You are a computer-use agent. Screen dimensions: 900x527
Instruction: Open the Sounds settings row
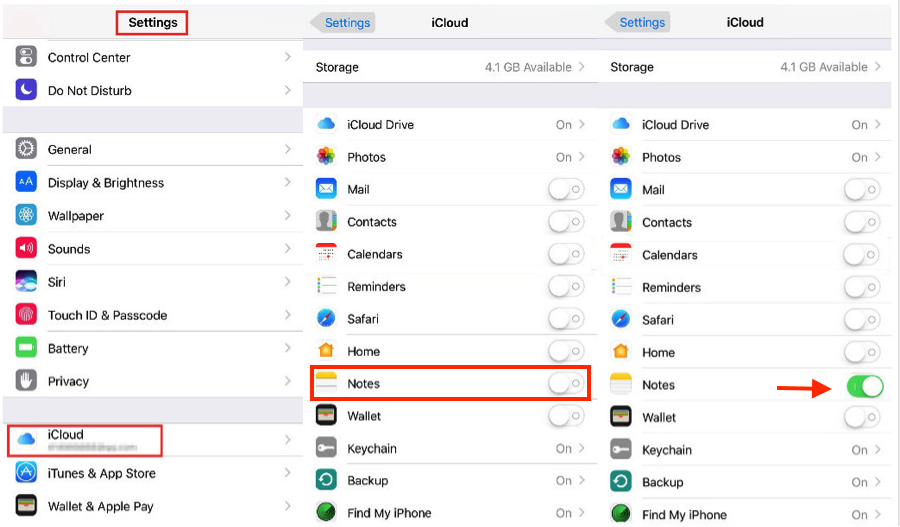point(153,249)
